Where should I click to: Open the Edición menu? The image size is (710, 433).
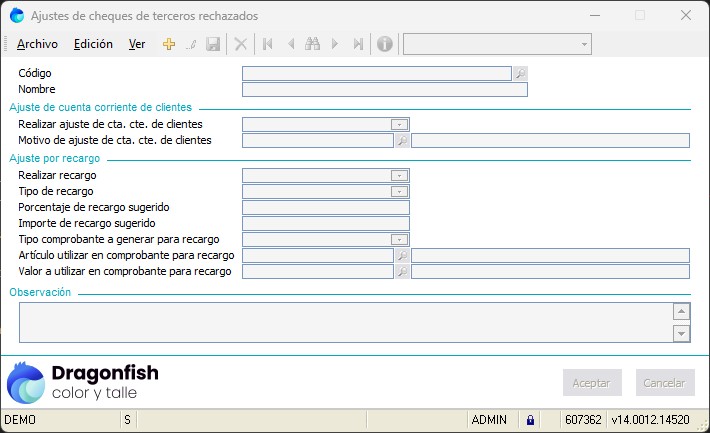pyautogui.click(x=93, y=44)
